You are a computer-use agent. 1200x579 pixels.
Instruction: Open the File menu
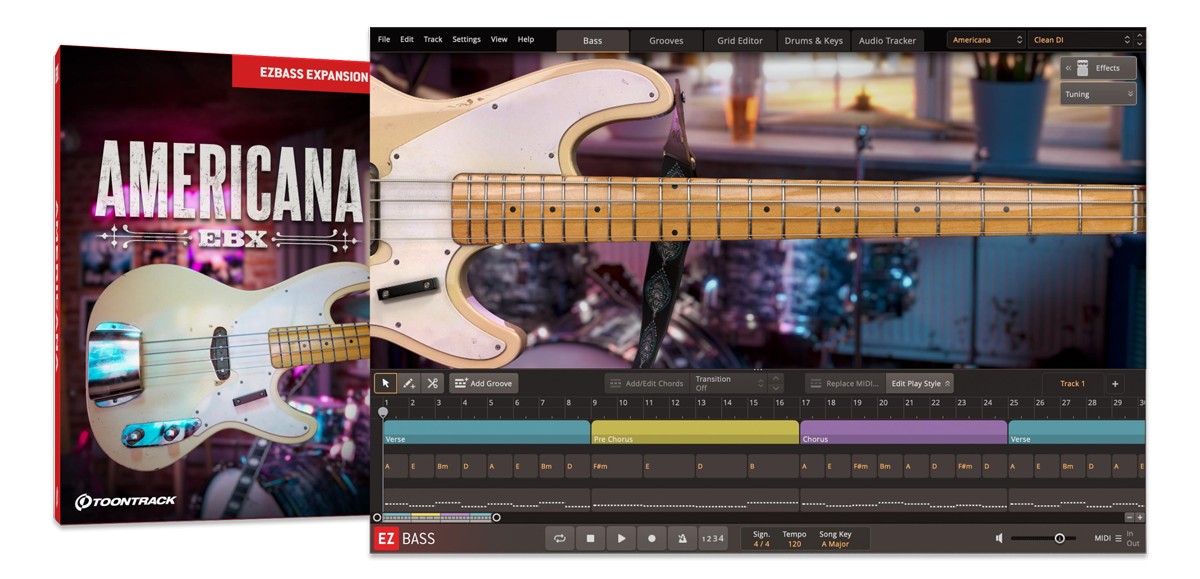tap(384, 40)
